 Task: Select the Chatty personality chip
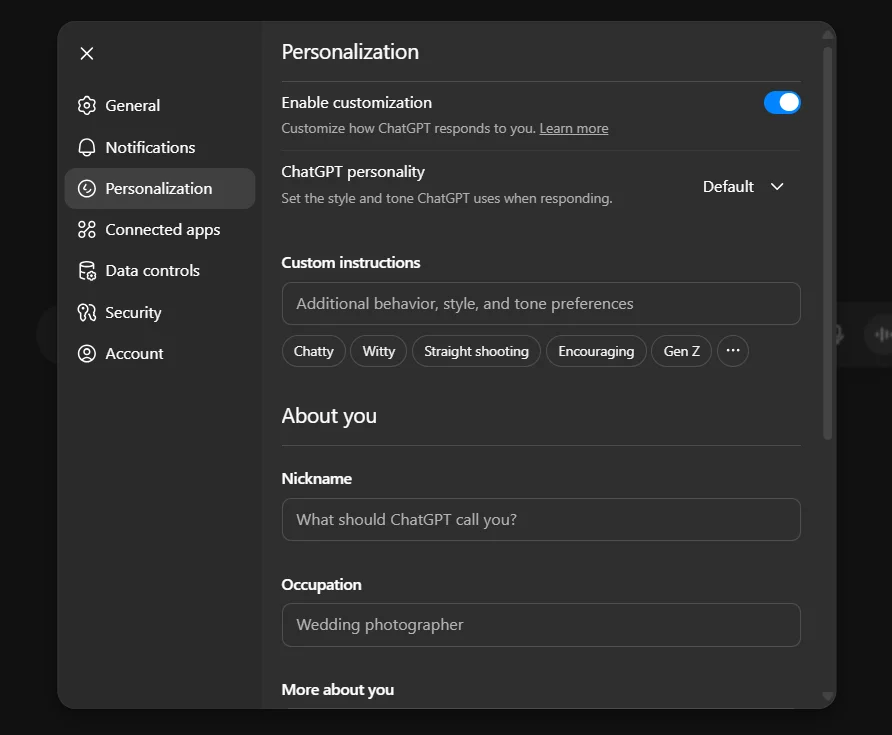tap(313, 351)
